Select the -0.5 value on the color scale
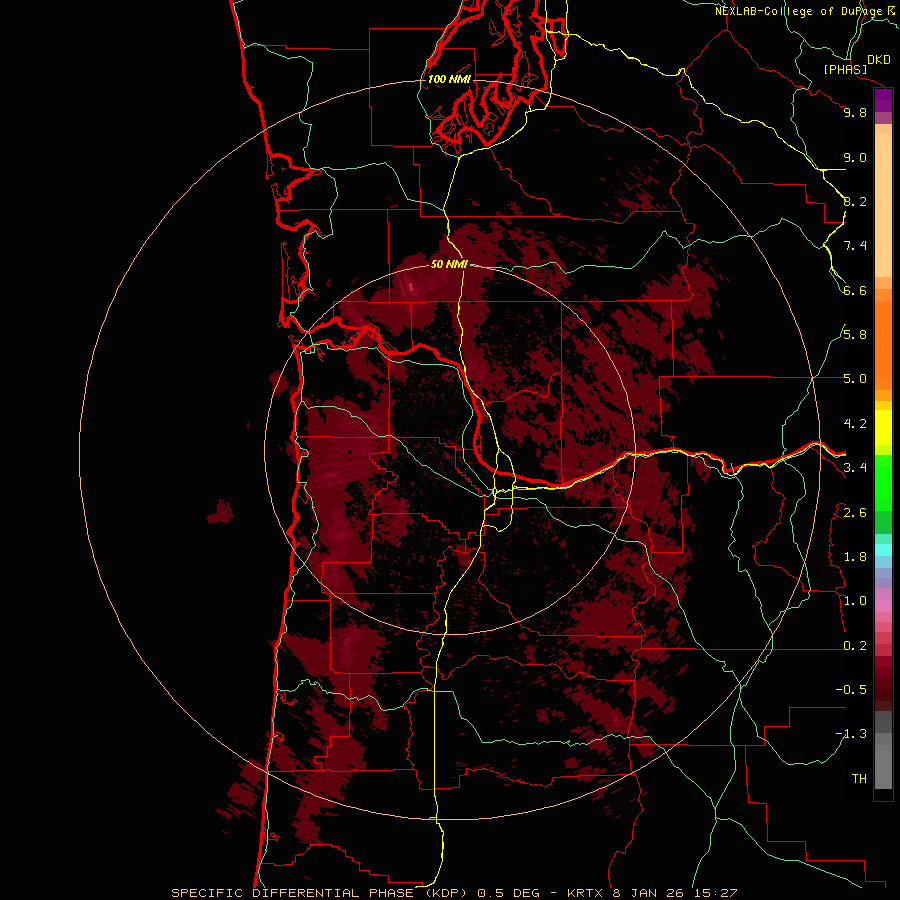 point(851,690)
